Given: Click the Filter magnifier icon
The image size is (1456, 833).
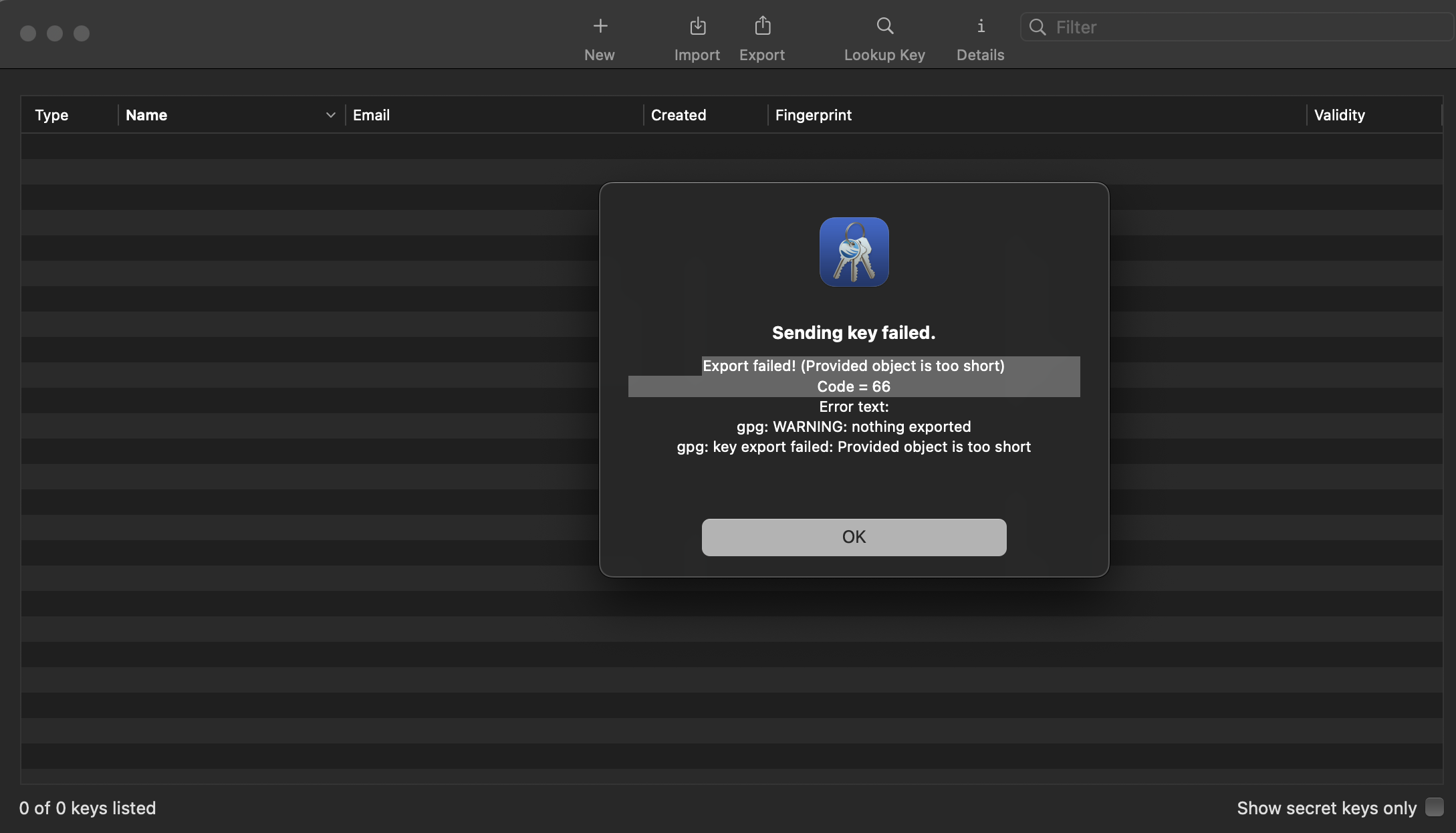Looking at the screenshot, I should coord(1038,27).
